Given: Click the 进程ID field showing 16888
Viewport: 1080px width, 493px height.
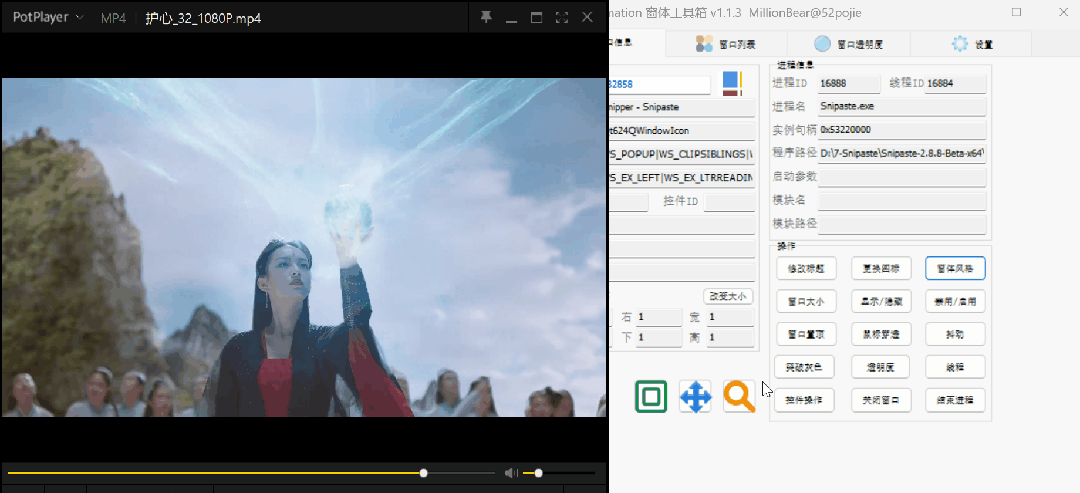Looking at the screenshot, I should (x=849, y=83).
